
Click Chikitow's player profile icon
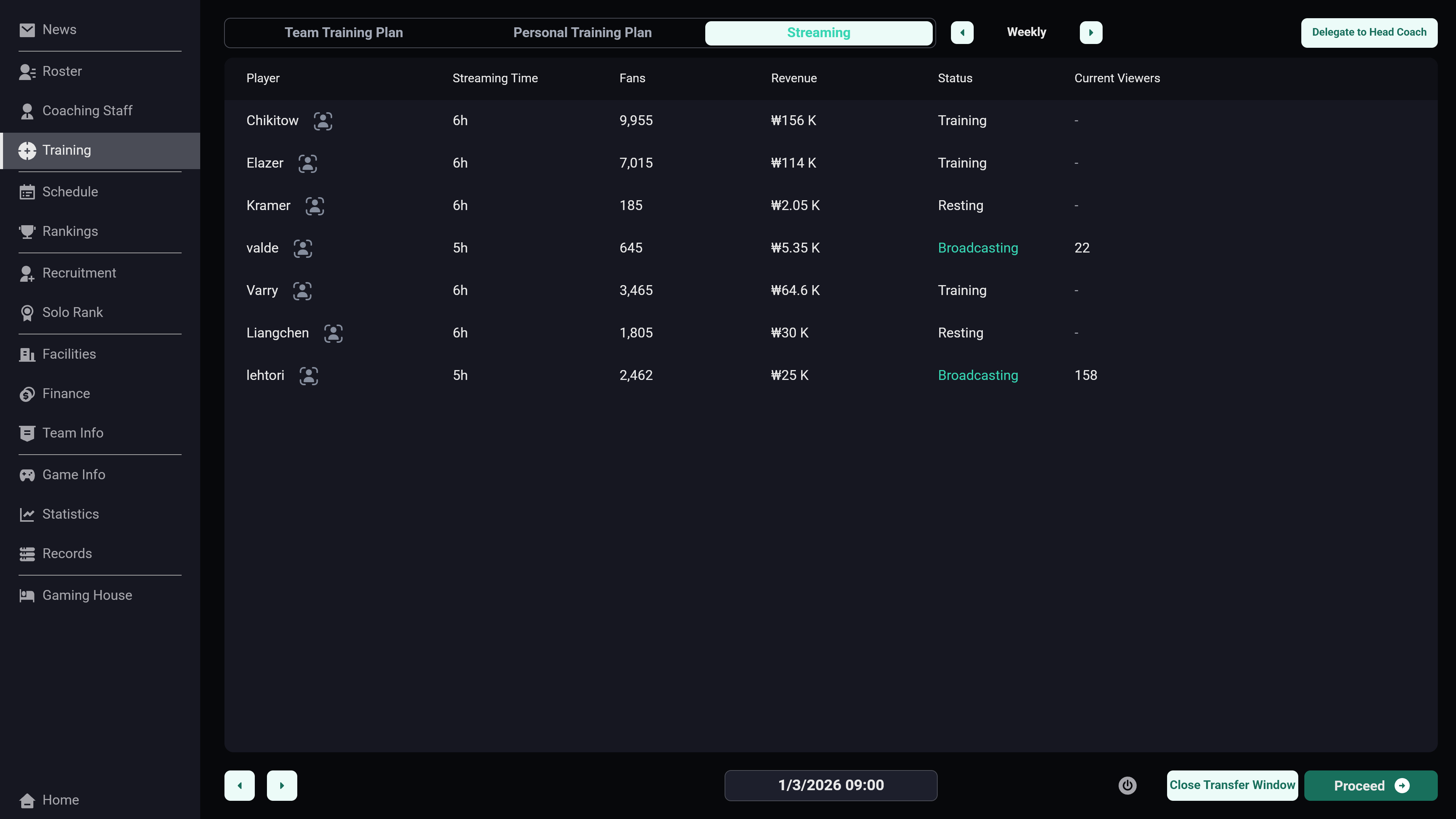click(323, 121)
